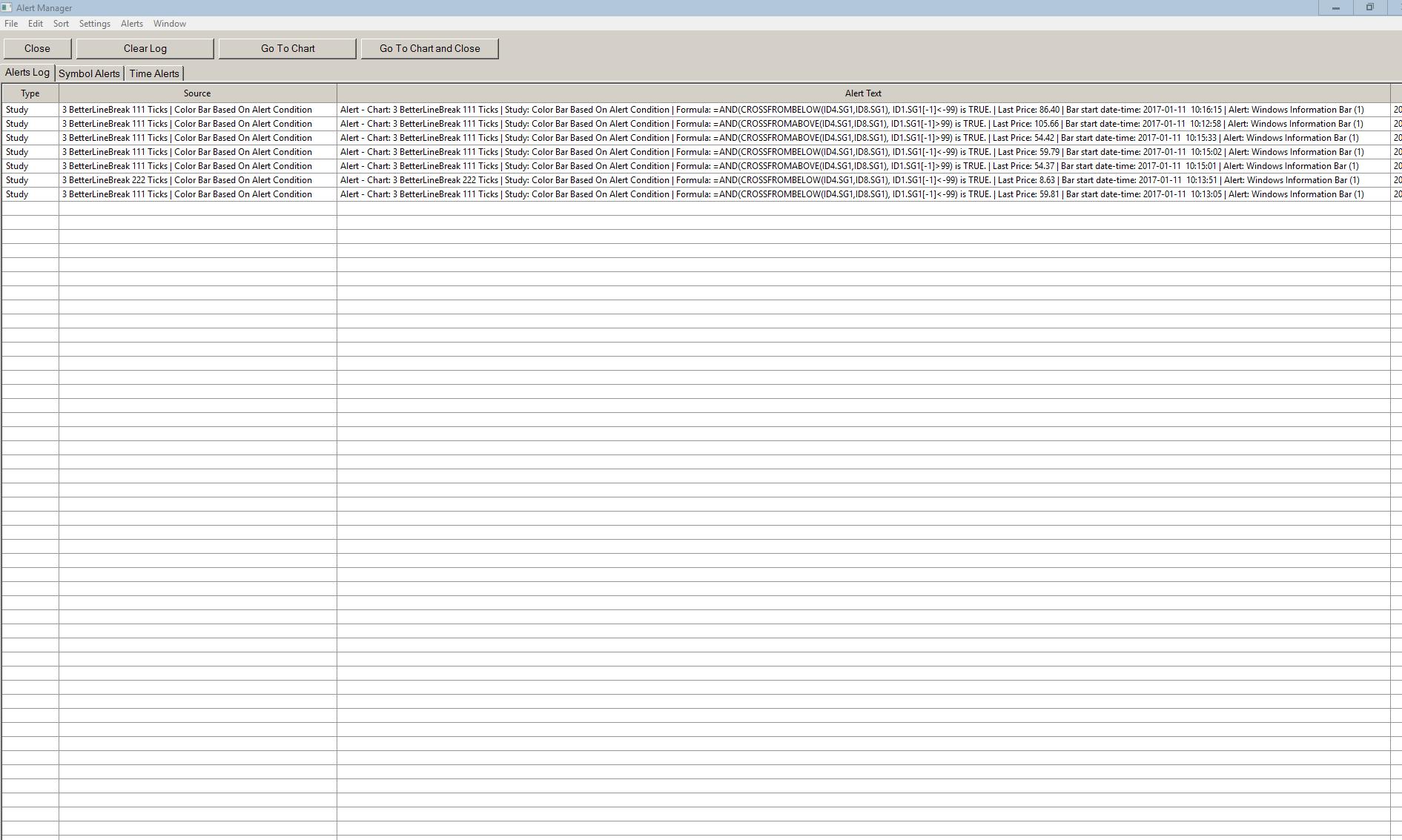This screenshot has width=1402, height=840.
Task: Click the Source column header
Action: [197, 93]
